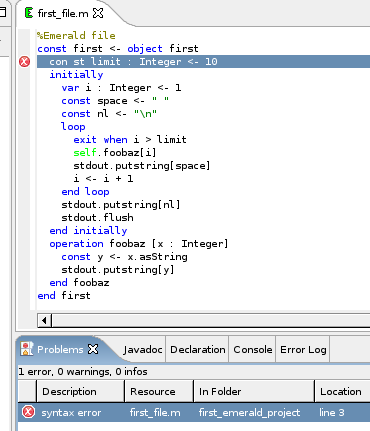Click the 'end foobaz' line
370x431 pixels.
[x=79, y=283]
